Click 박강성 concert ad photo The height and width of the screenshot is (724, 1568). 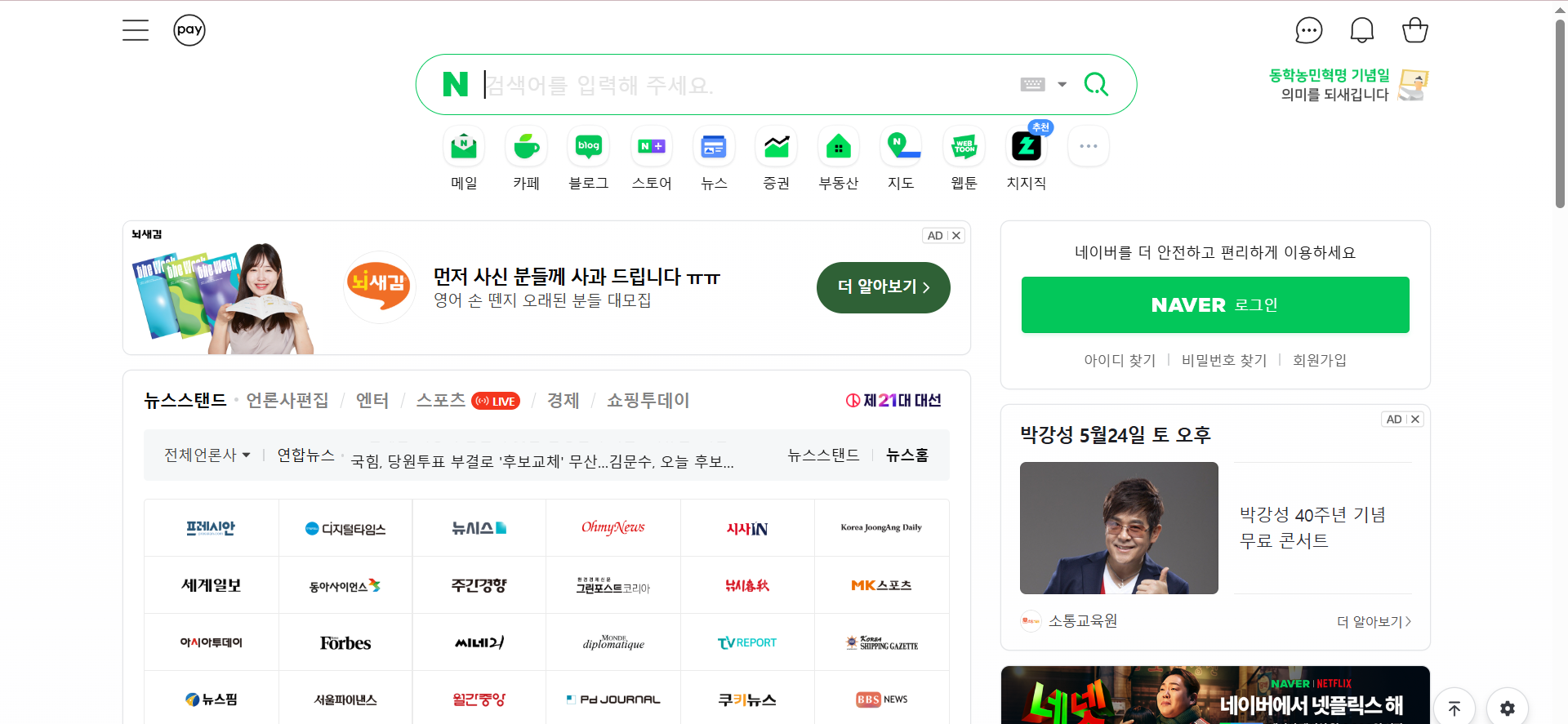point(1119,528)
